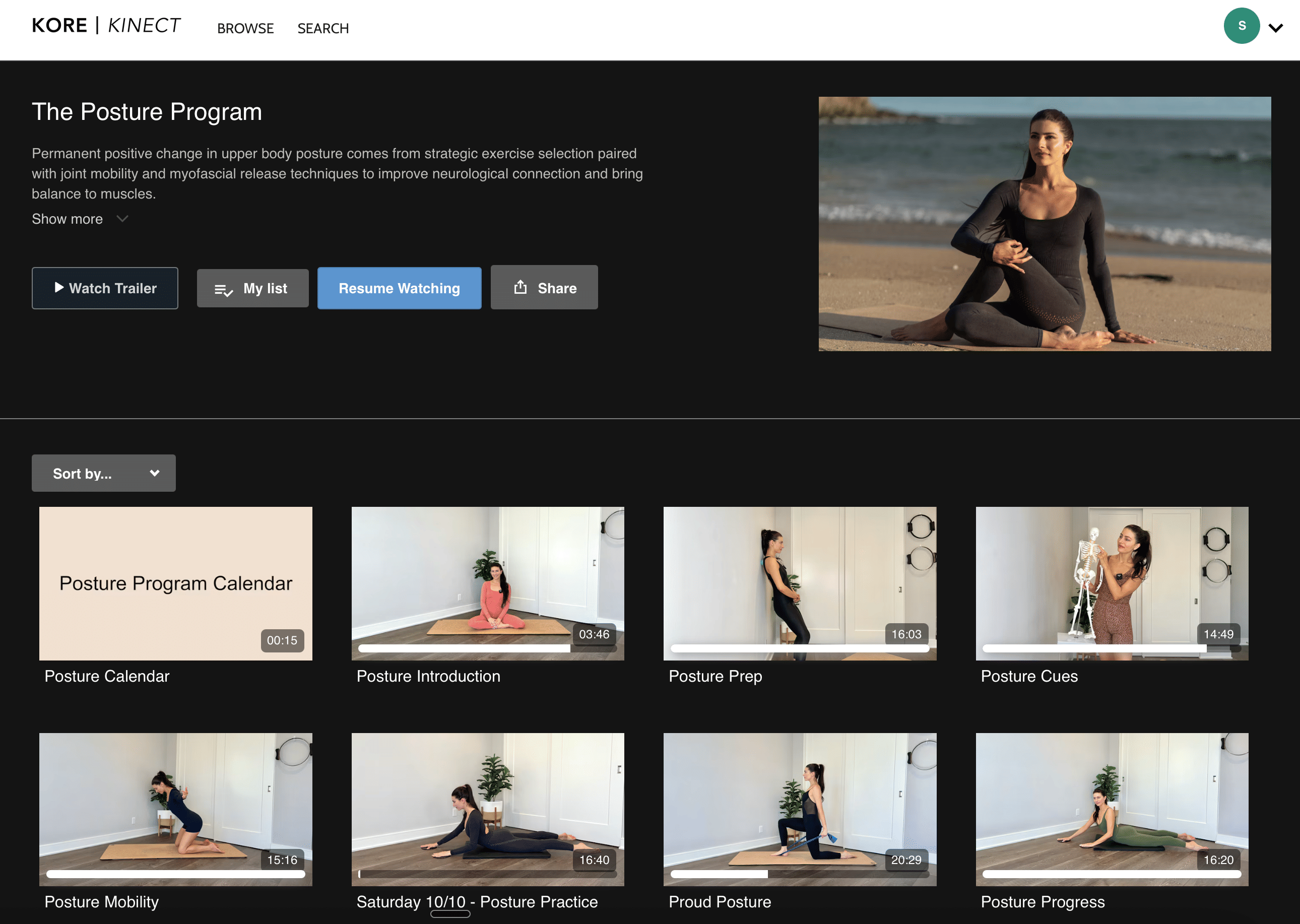Open Saturday 10/10 Posture Practice thumbnail
1300x924 pixels.
488,809
